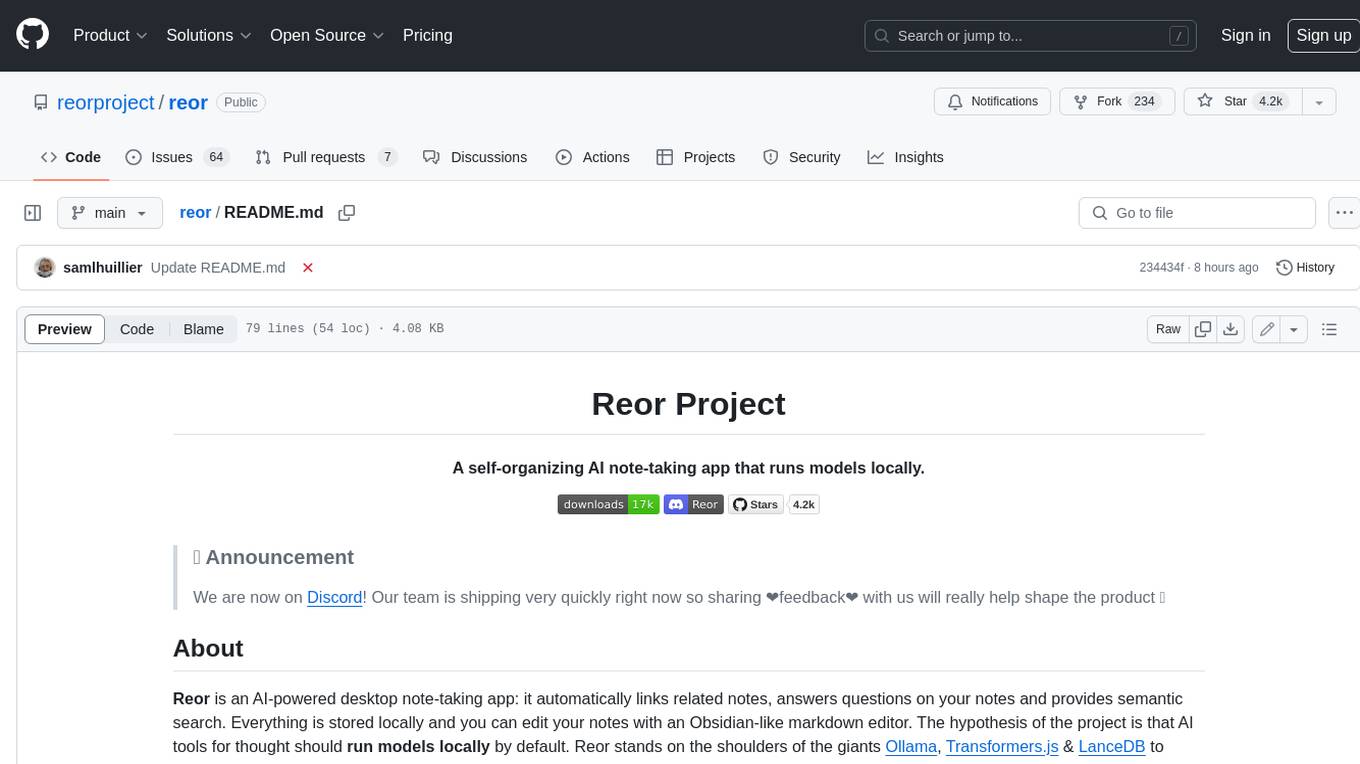Open the Security tab
1360x764 pixels.
point(801,157)
